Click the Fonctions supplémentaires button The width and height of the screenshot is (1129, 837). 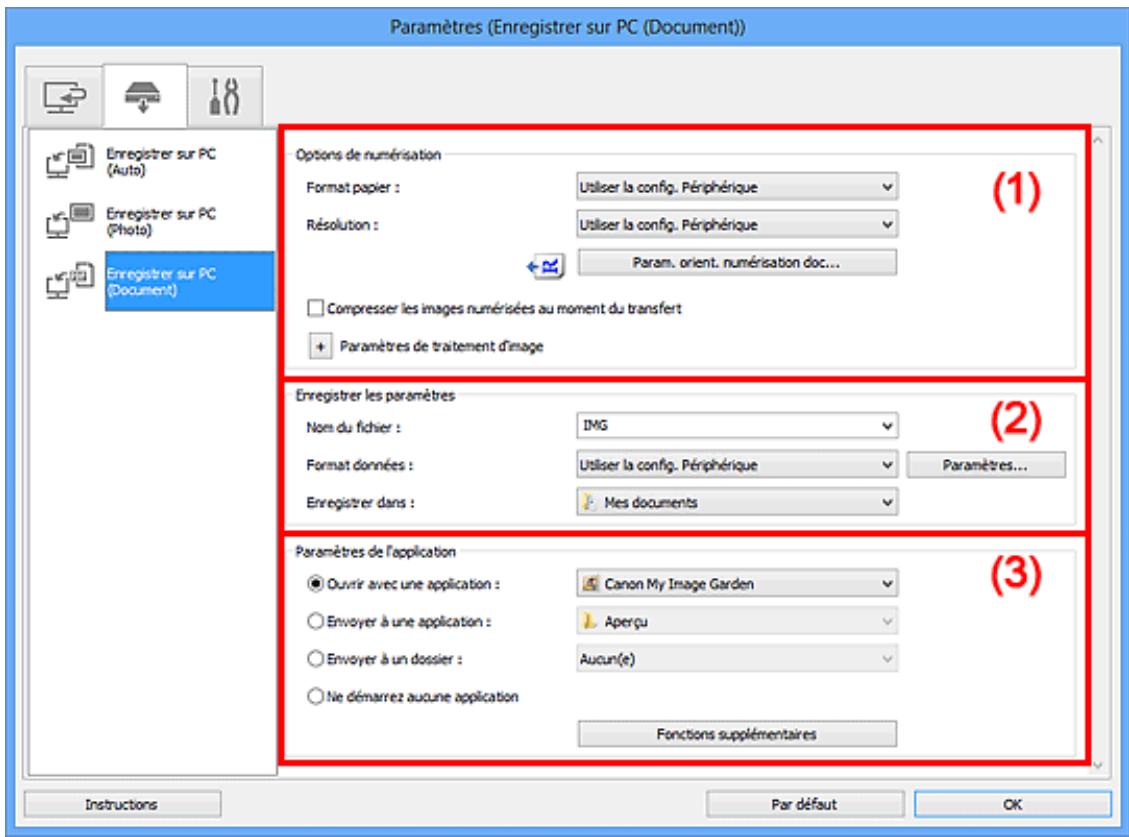737,734
